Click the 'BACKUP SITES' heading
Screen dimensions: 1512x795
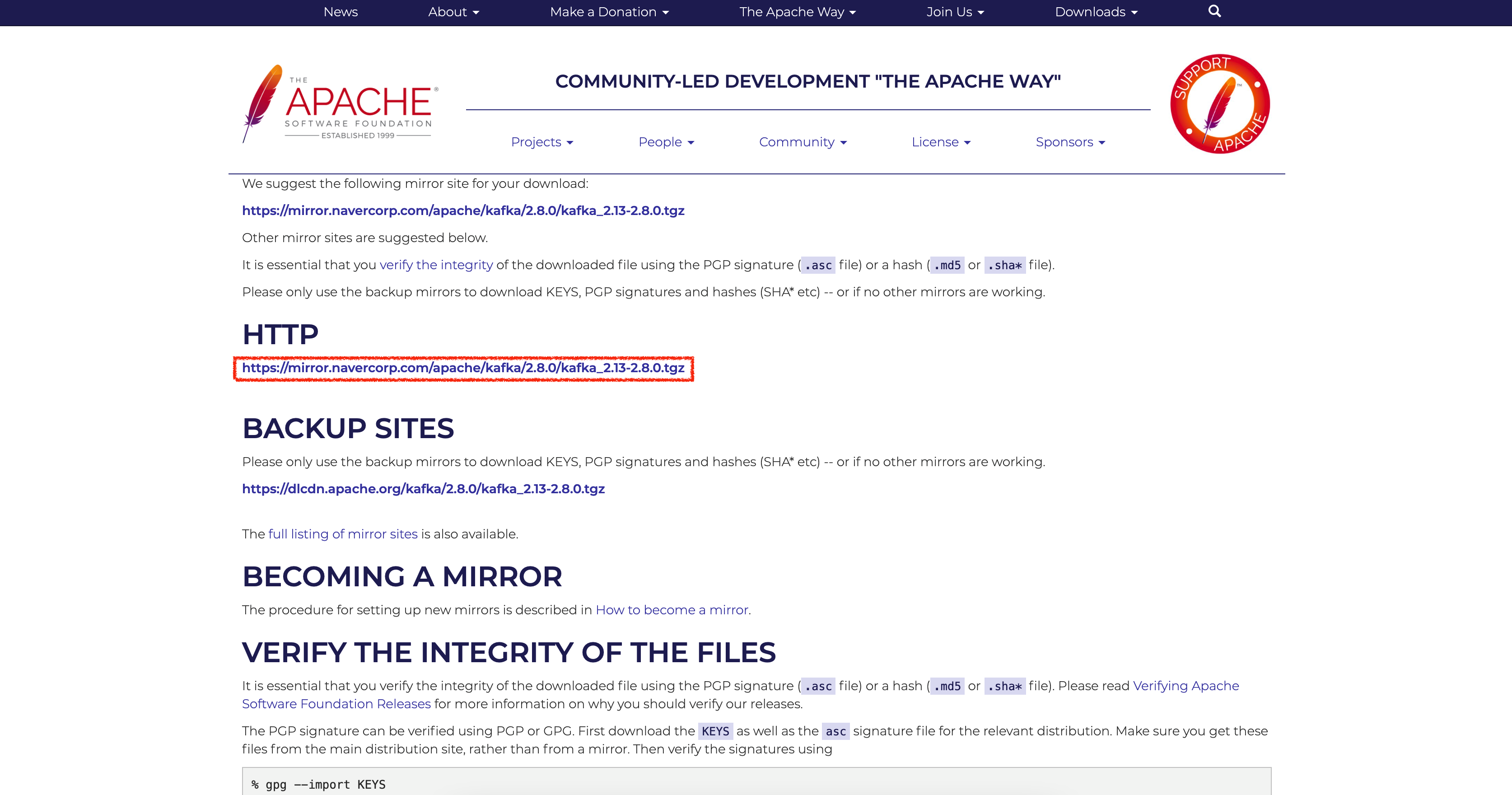[x=348, y=428]
